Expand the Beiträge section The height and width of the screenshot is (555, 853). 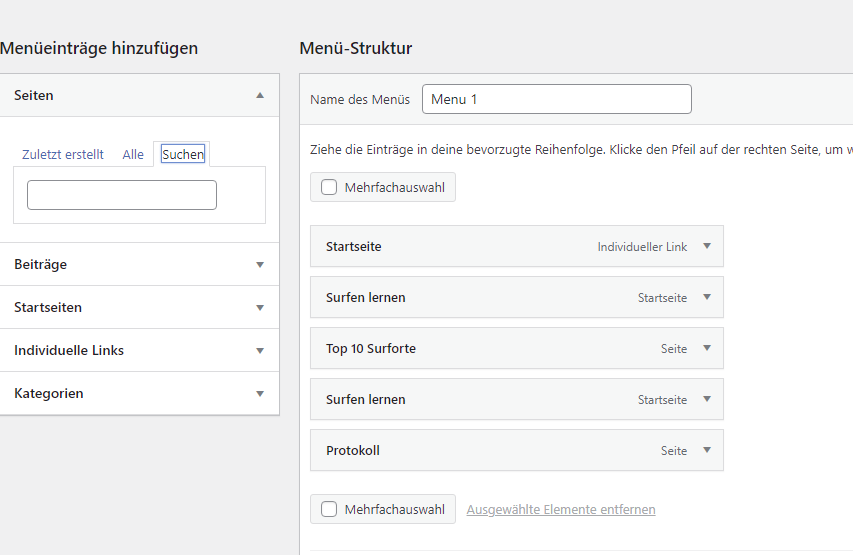click(260, 265)
